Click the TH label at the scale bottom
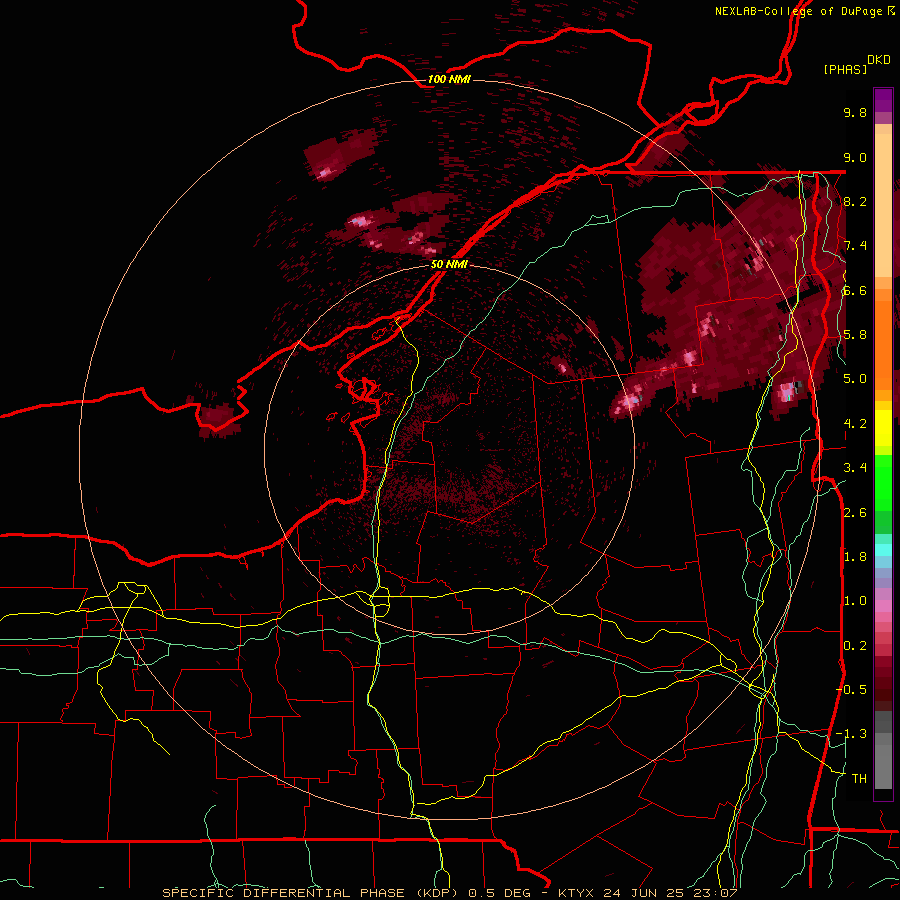Viewport: 900px width, 900px height. (859, 779)
